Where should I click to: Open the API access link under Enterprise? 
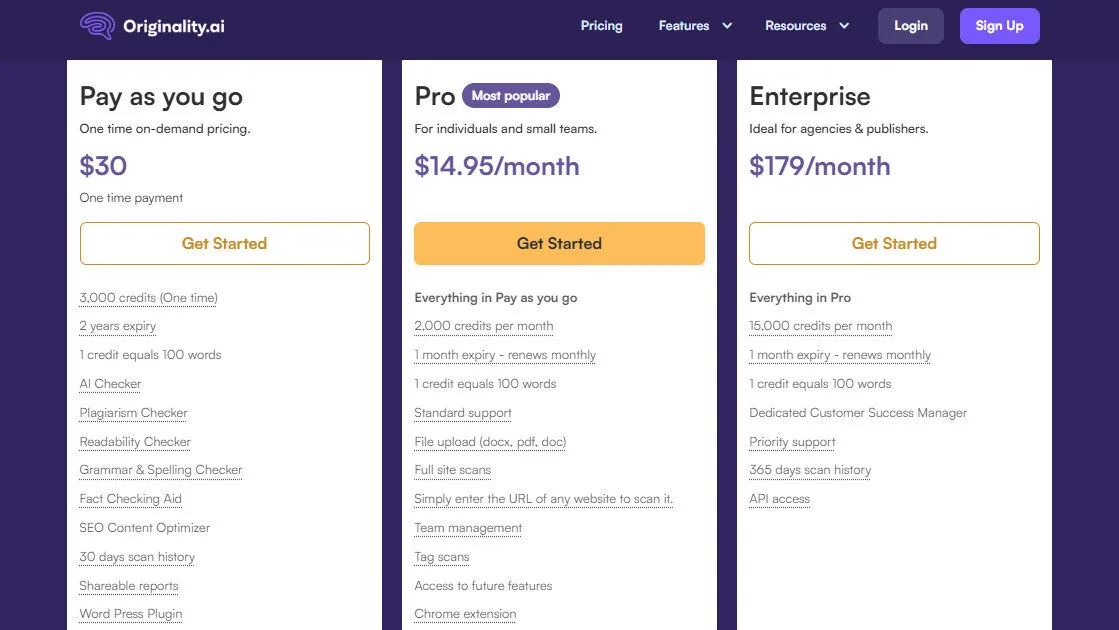[779, 498]
